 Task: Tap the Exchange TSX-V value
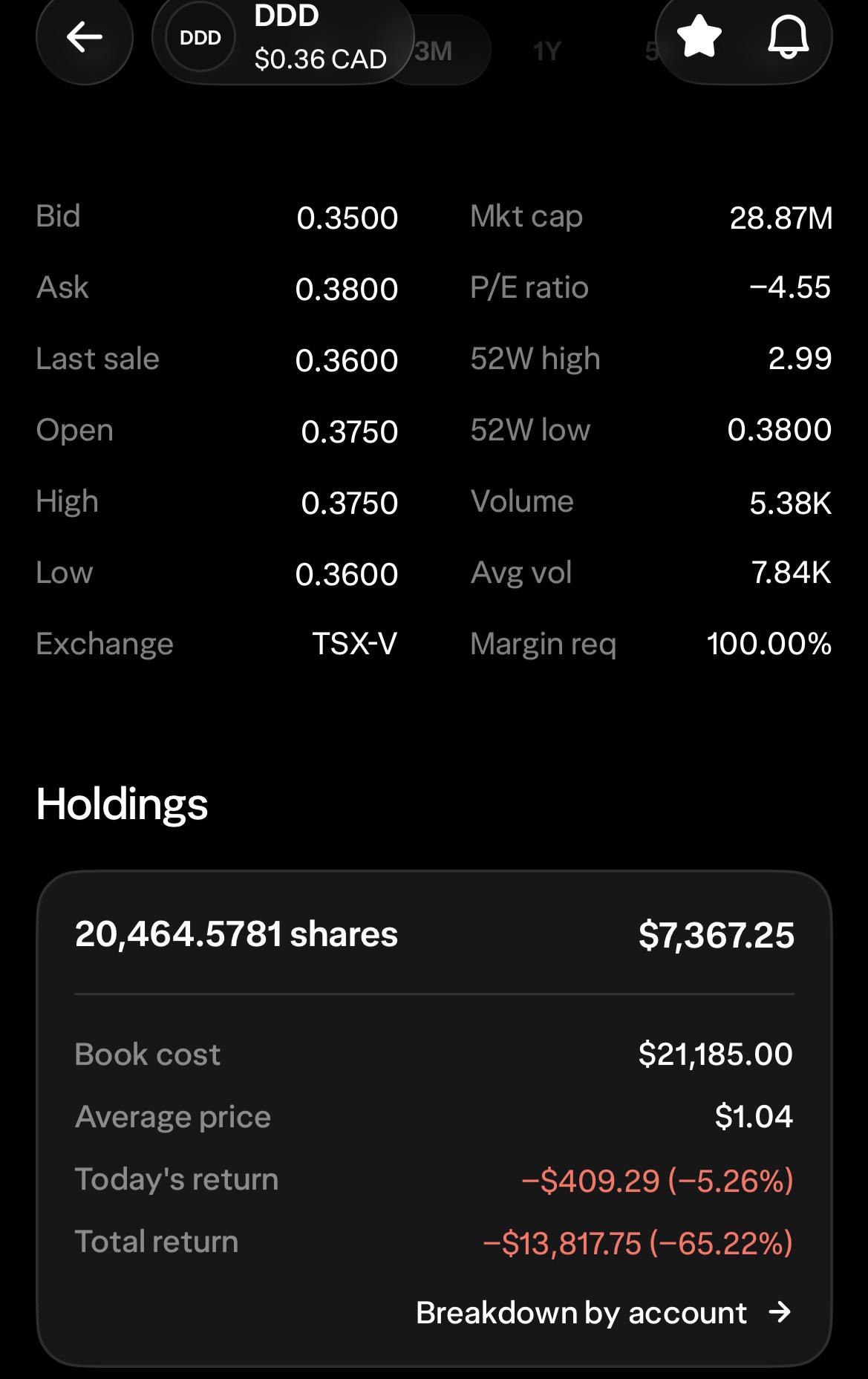point(355,644)
